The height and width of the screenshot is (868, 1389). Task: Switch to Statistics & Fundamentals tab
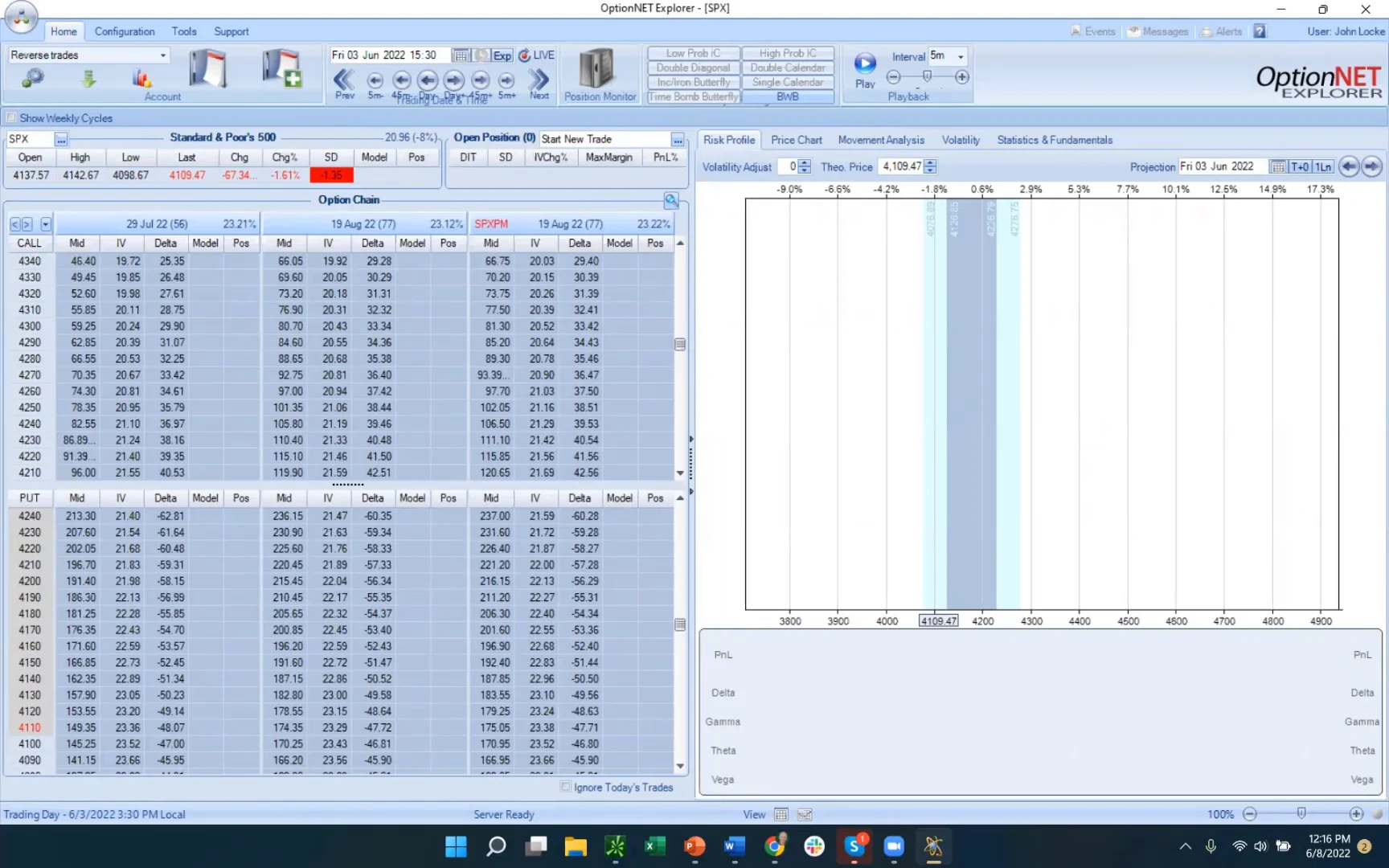coord(1055,140)
